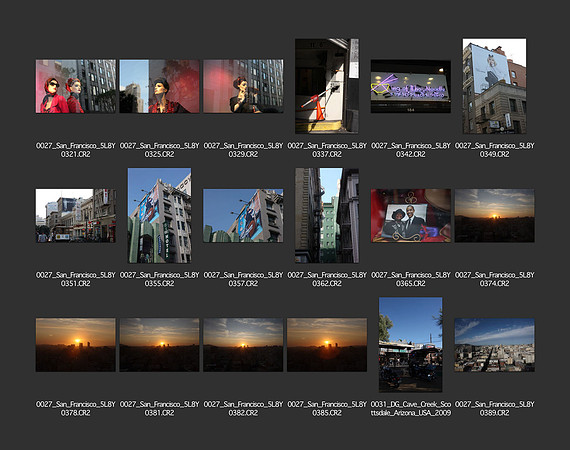Click filename label ending 0378.CR2

coord(76,409)
